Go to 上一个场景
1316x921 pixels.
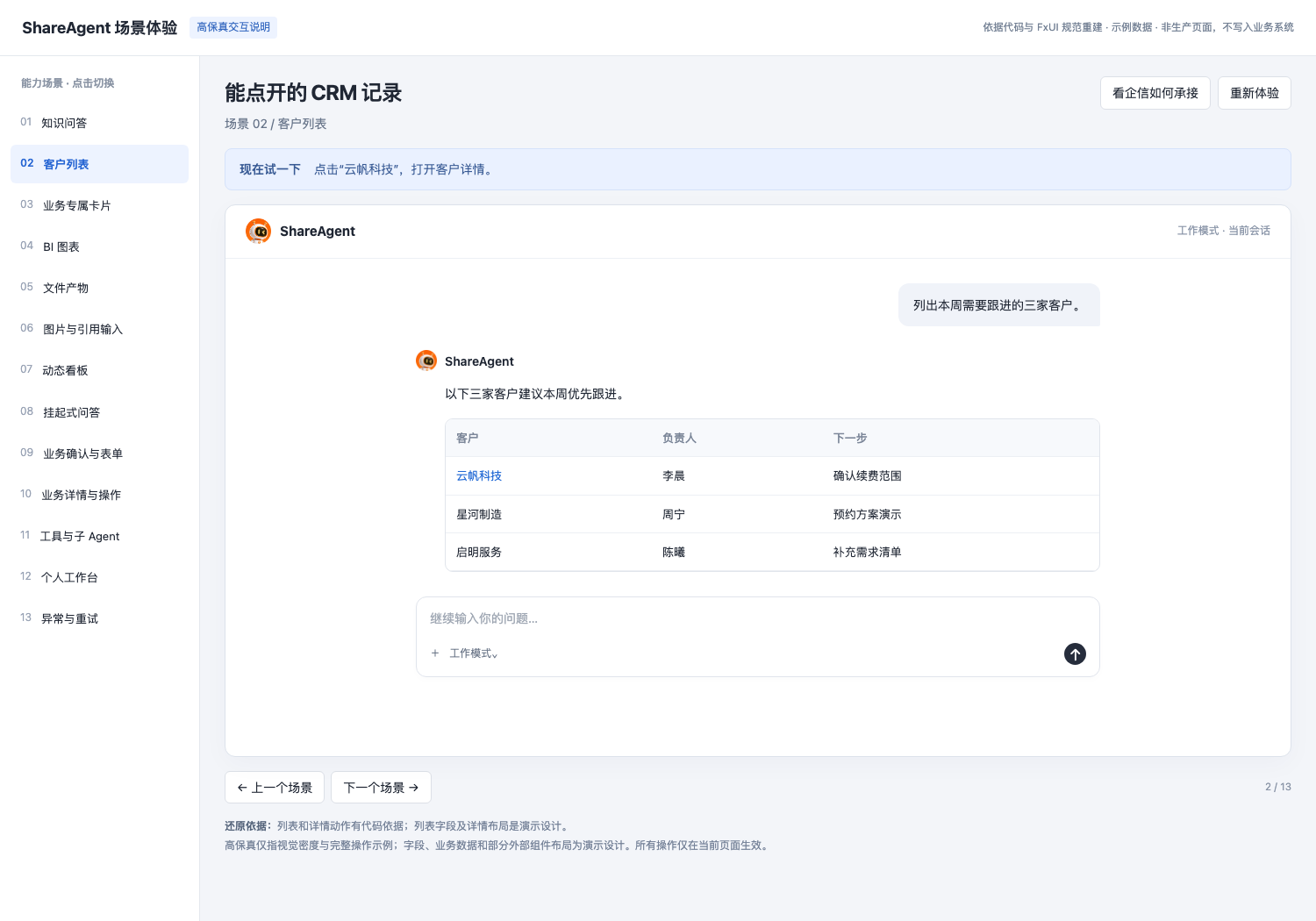click(275, 788)
